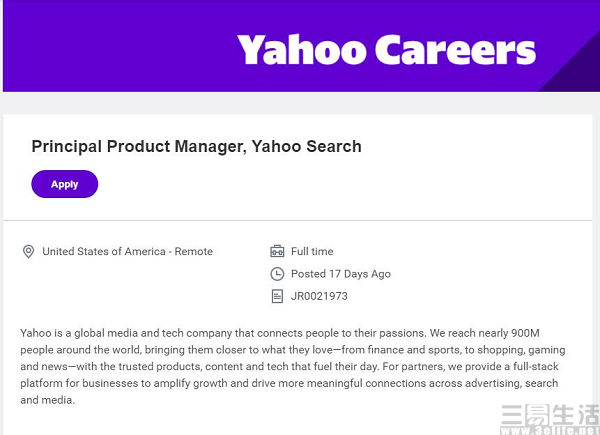The height and width of the screenshot is (435, 600).
Task: Click the Yahoo company description paragraph
Action: click(293, 366)
